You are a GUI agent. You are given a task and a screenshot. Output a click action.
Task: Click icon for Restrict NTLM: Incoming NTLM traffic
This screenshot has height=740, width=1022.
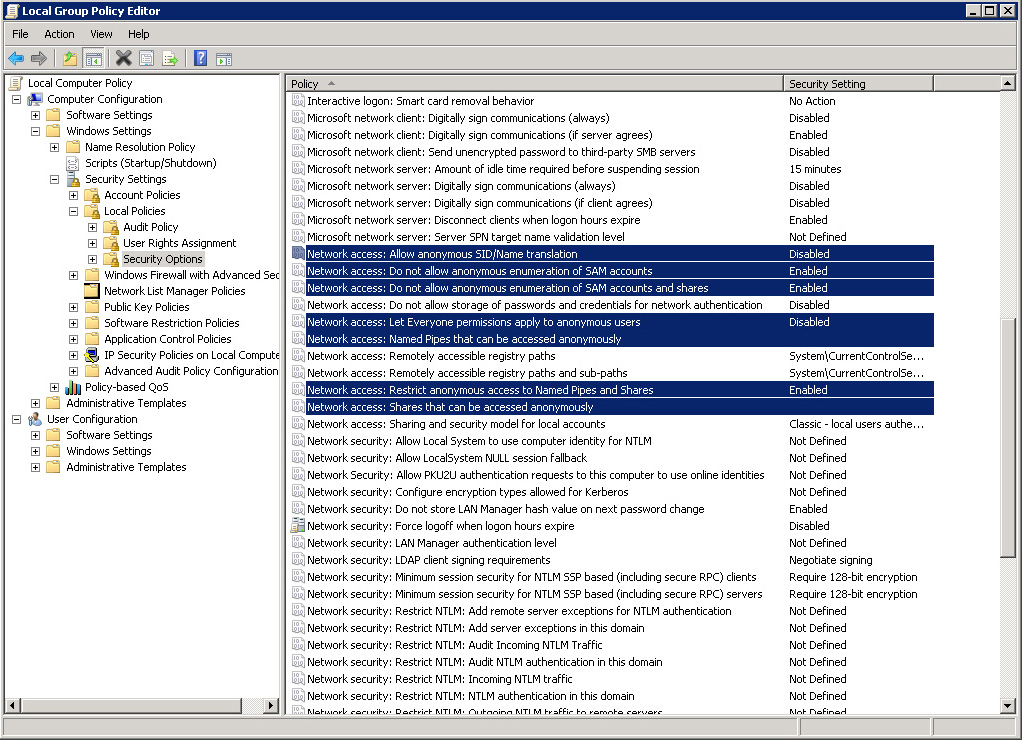pos(298,679)
